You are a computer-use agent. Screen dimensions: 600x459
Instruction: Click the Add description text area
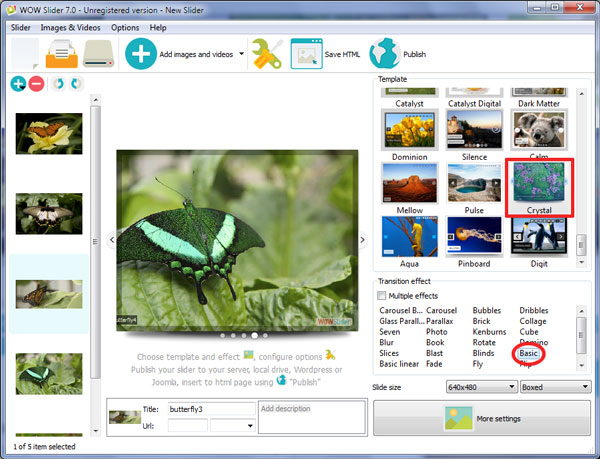point(312,417)
